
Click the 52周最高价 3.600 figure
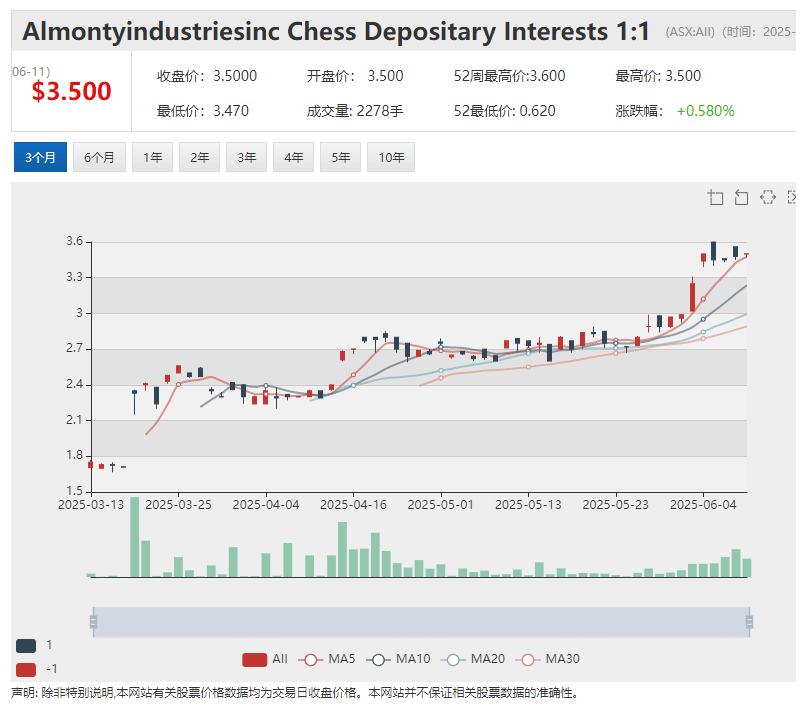(x=547, y=76)
